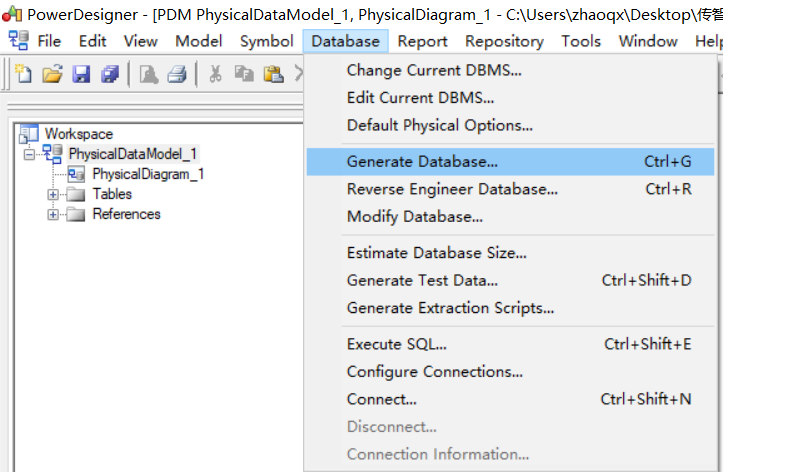Viewport: 795px width, 472px height.
Task: Click the Workspace icon in the browser tree
Action: click(x=28, y=134)
